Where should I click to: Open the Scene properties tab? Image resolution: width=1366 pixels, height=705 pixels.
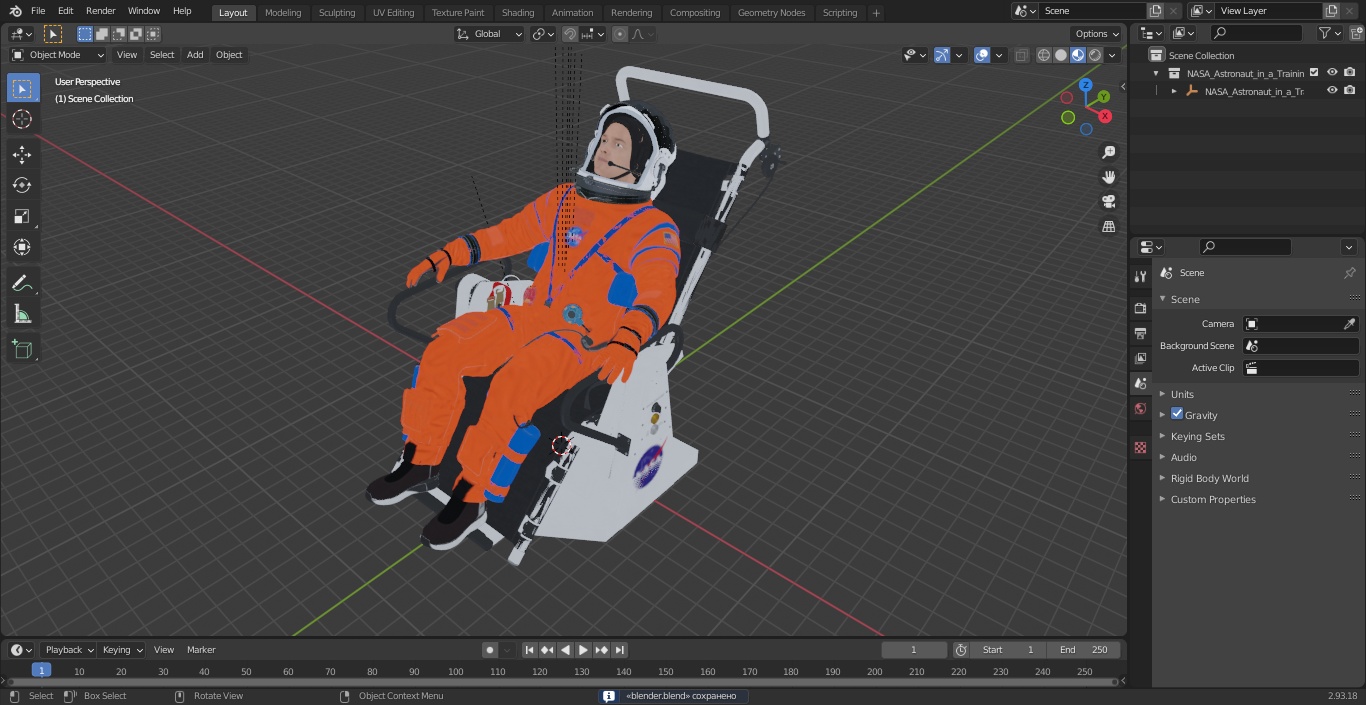pyautogui.click(x=1140, y=383)
